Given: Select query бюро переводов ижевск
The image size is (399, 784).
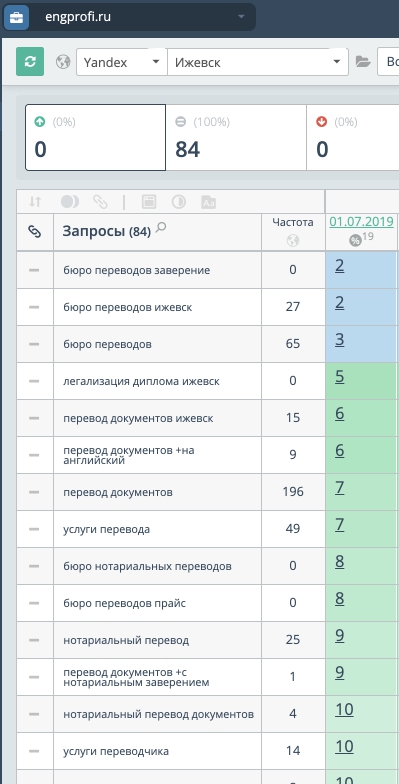Looking at the screenshot, I should click(x=128, y=307).
